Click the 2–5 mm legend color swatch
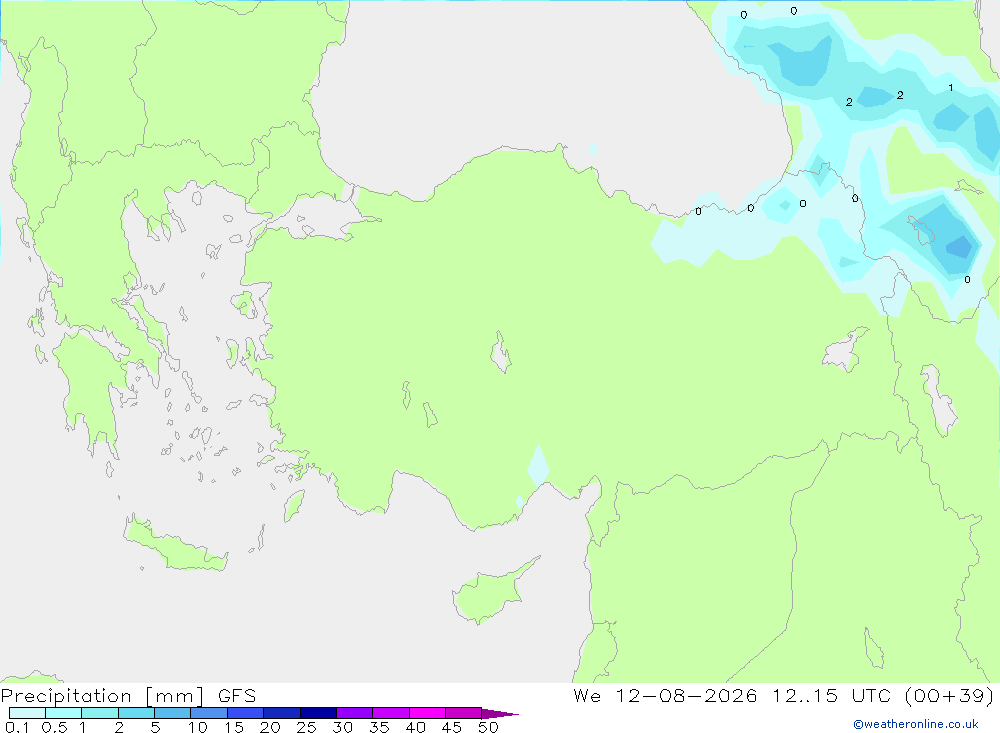The height and width of the screenshot is (733, 1000). (x=136, y=713)
